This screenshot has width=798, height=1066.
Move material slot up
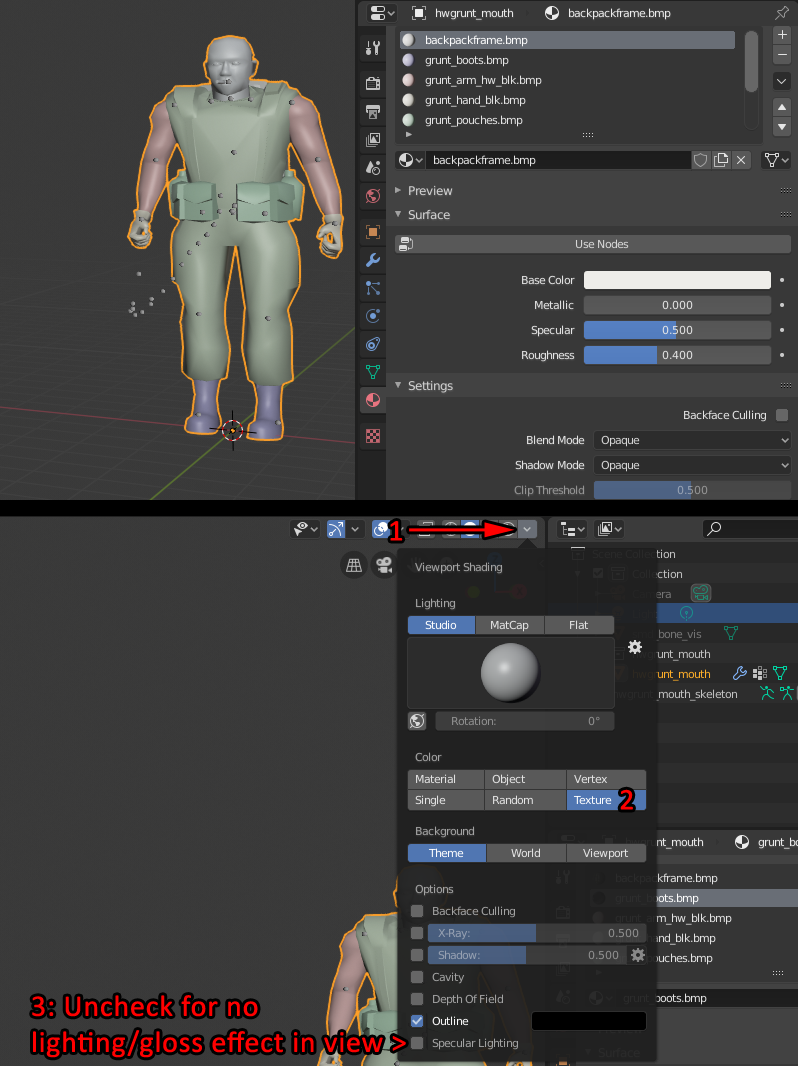[x=782, y=107]
